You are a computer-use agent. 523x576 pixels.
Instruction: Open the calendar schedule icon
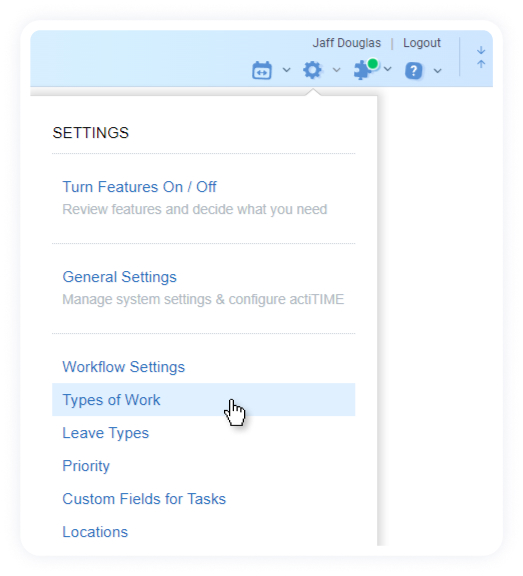pos(262,70)
